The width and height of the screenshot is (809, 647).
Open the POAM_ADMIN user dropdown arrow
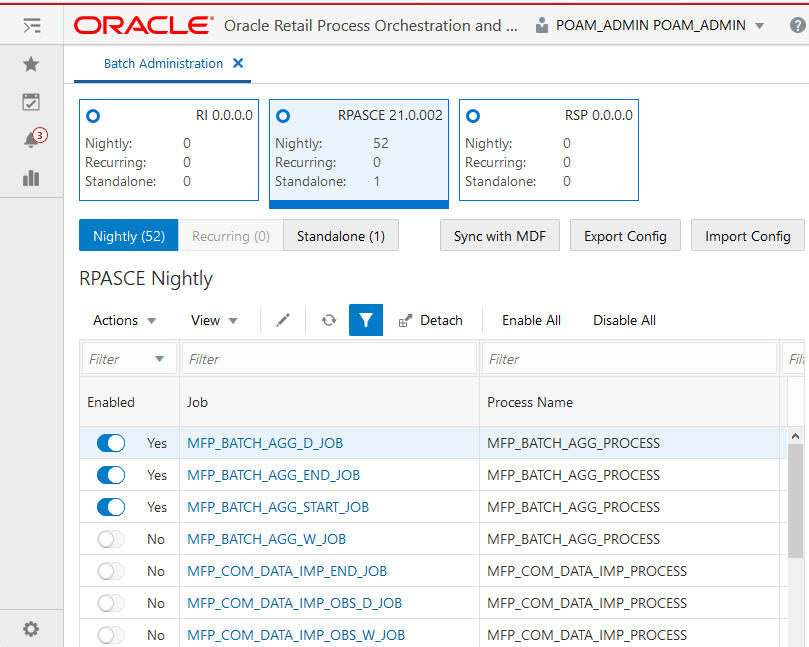[x=759, y=25]
